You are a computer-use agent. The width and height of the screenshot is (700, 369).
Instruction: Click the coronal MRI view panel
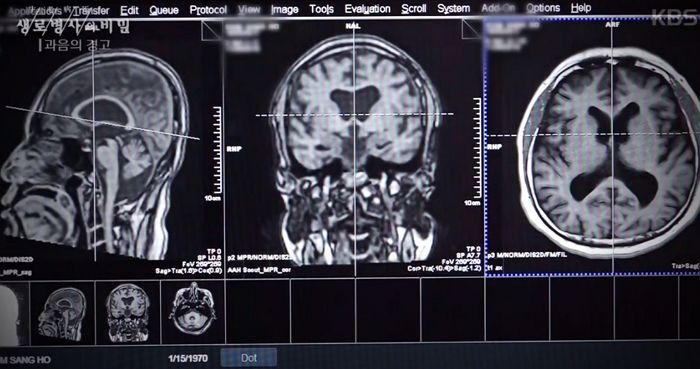(355, 147)
